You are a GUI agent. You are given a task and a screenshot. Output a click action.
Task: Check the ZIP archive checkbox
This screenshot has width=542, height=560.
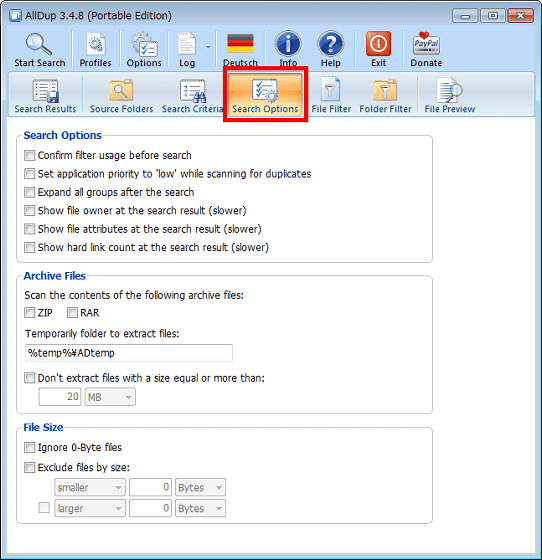pos(29,313)
